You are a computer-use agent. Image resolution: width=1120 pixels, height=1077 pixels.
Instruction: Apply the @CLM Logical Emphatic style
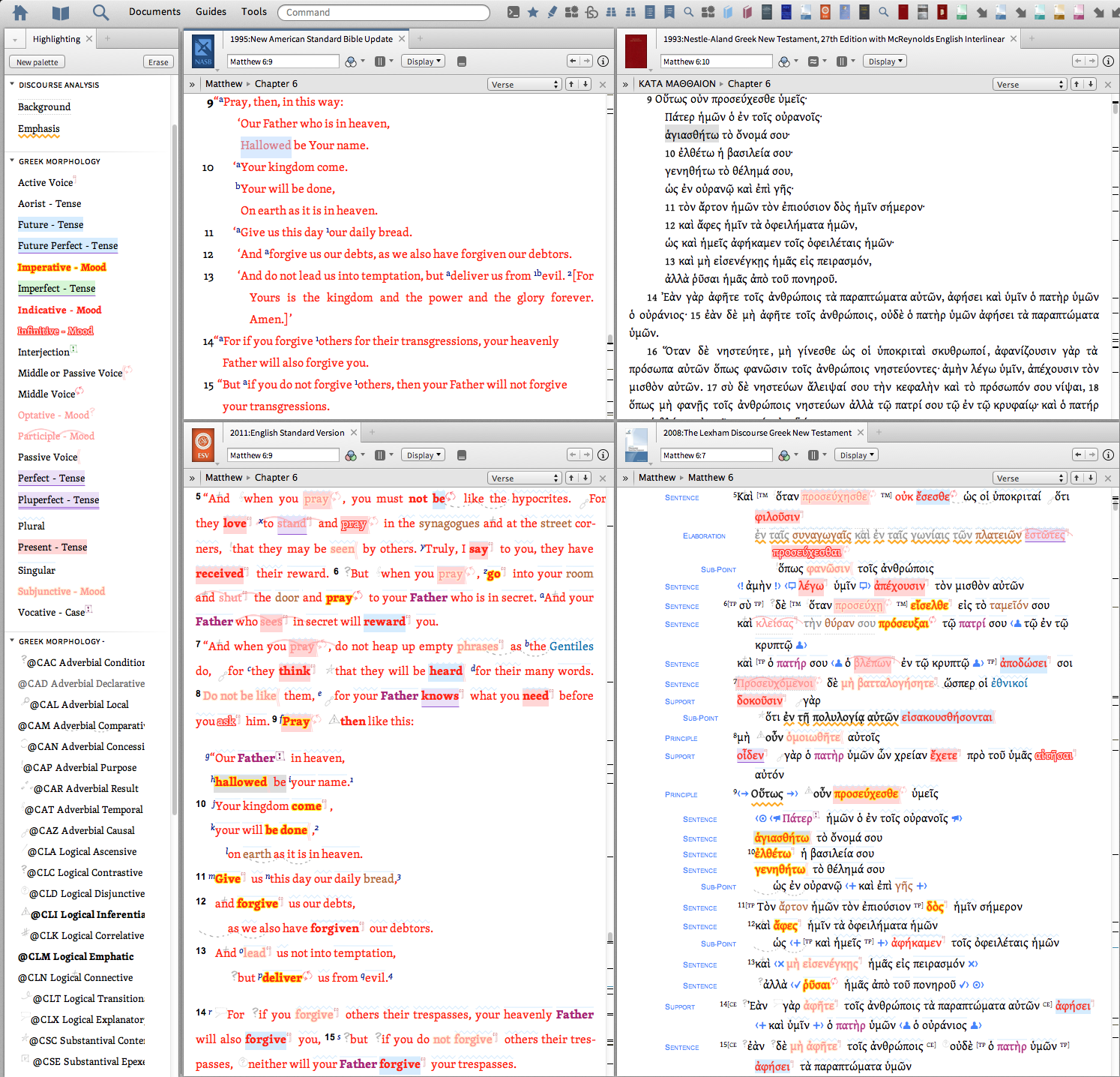pos(76,957)
